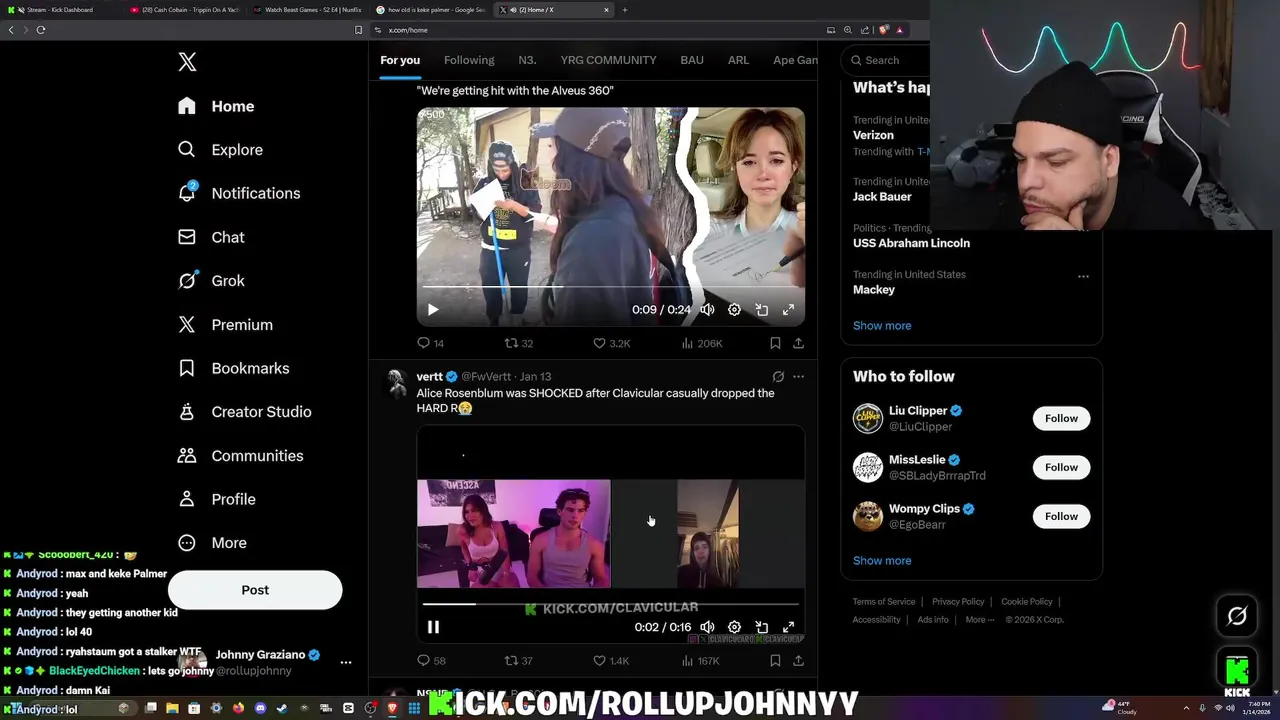Switch to the BAU tab
This screenshot has width=1280, height=720.
tap(692, 60)
